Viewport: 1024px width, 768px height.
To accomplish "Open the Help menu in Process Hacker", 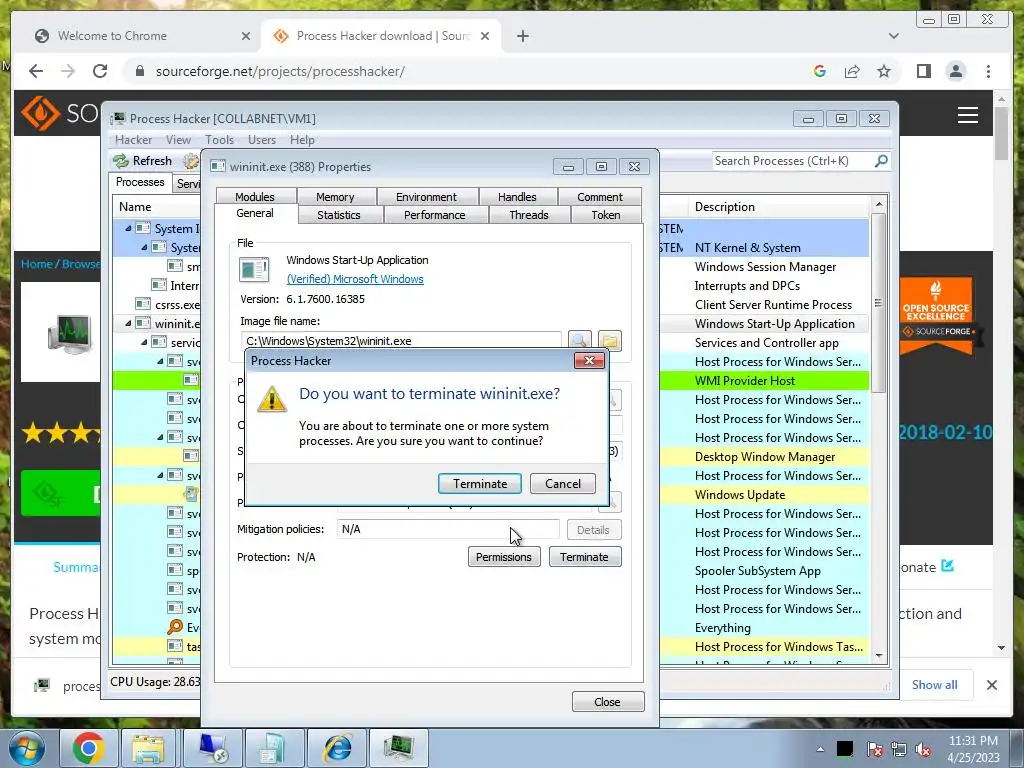I will pyautogui.click(x=302, y=140).
